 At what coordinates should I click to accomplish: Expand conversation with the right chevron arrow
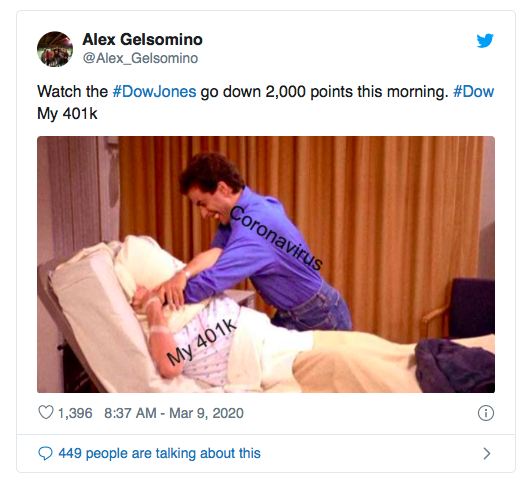487,453
